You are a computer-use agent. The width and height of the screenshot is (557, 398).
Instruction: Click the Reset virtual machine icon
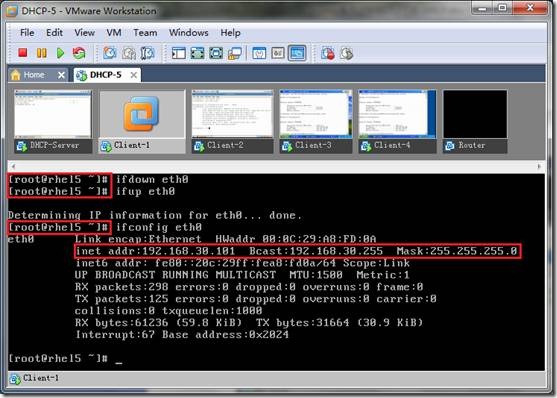point(79,53)
